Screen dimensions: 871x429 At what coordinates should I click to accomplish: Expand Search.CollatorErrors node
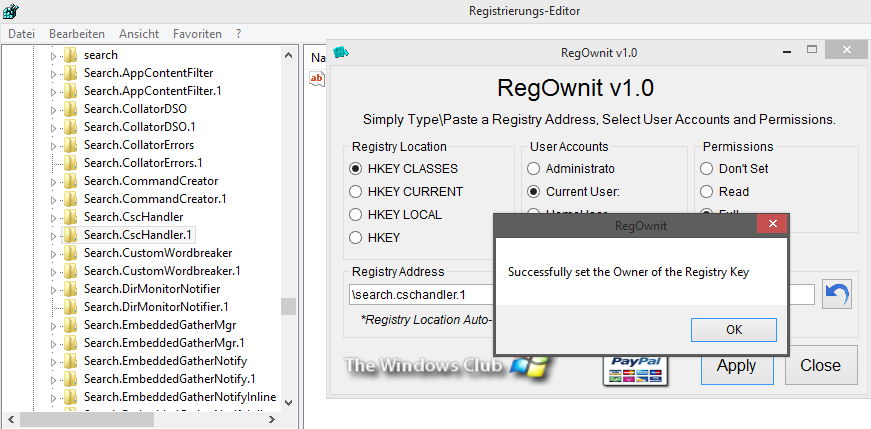coord(53,146)
